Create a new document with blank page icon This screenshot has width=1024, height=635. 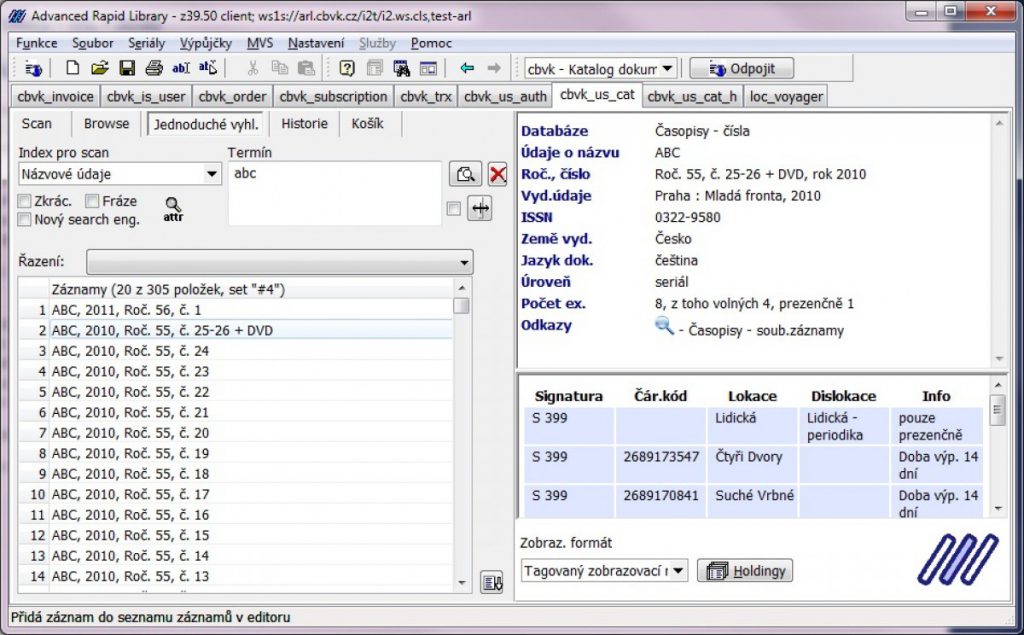72,68
